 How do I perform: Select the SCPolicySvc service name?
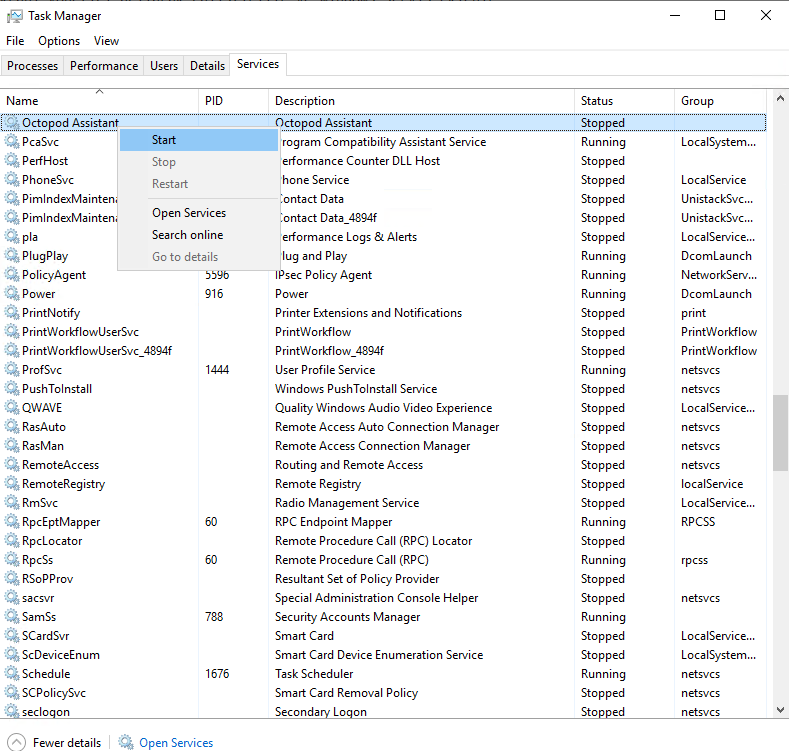pyautogui.click(x=54, y=693)
